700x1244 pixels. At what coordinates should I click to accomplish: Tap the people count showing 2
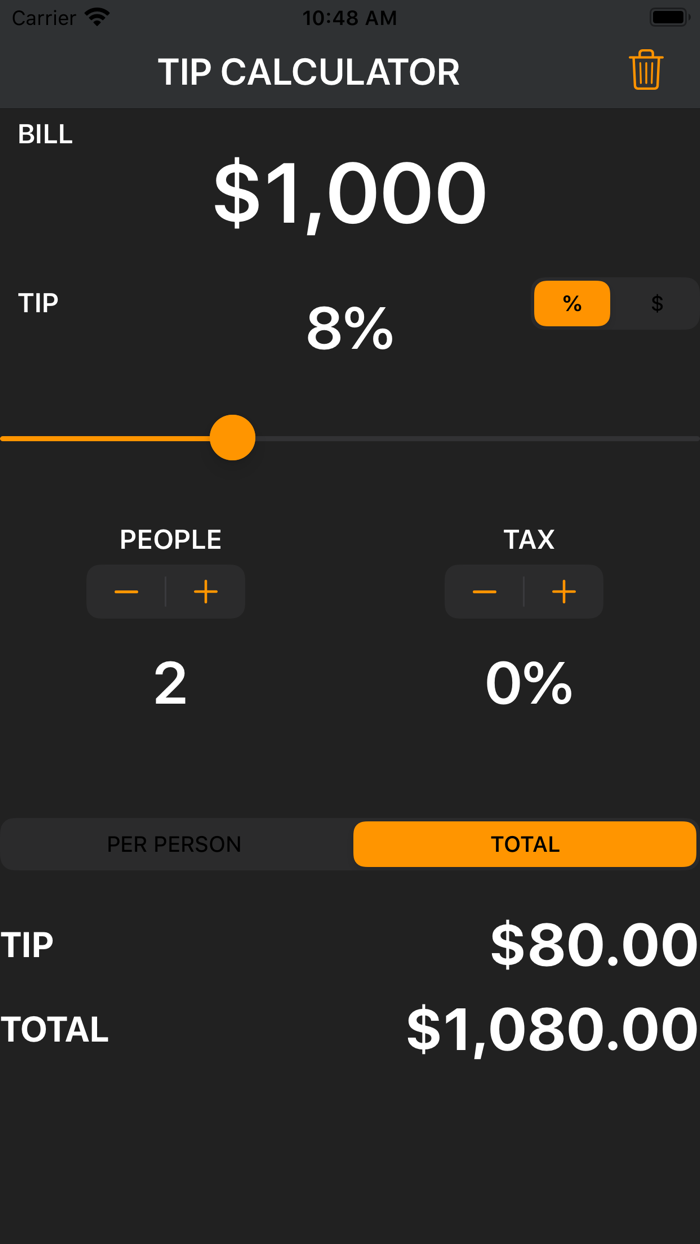point(170,683)
